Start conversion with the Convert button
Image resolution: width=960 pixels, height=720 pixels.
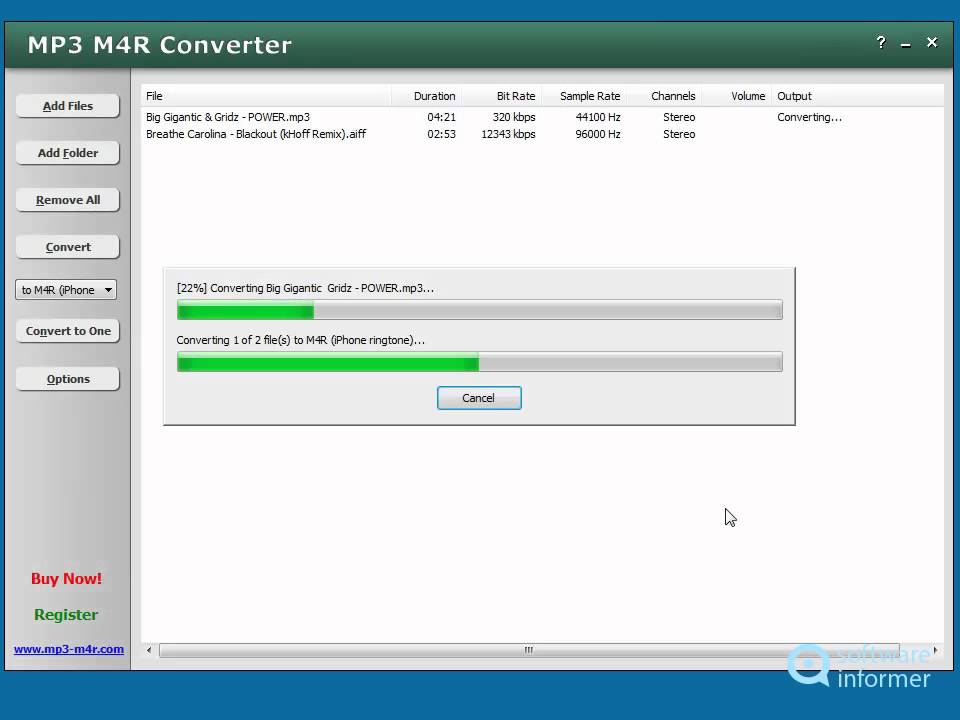point(67,247)
